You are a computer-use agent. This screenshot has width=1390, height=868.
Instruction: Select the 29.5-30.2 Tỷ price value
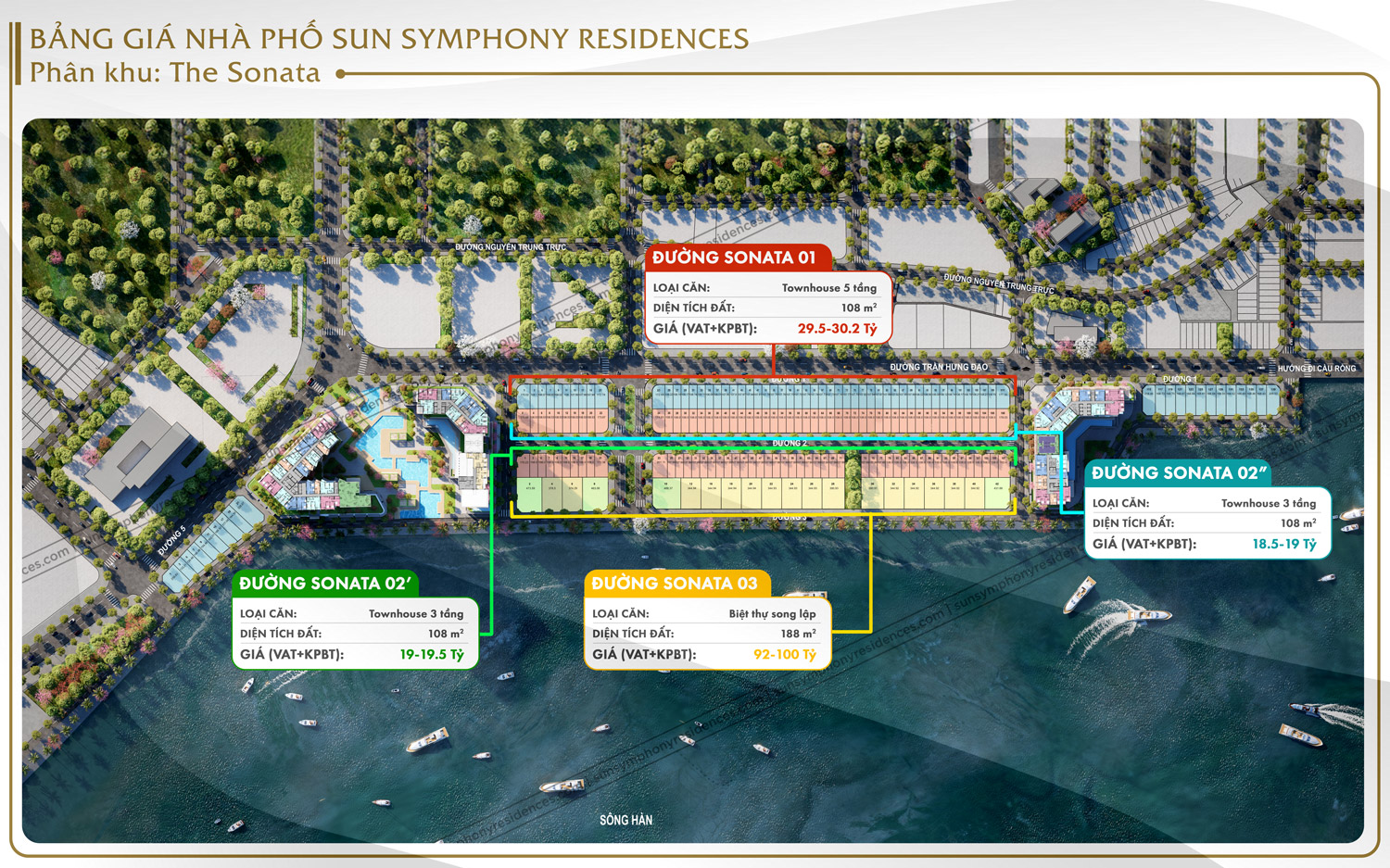(x=837, y=329)
